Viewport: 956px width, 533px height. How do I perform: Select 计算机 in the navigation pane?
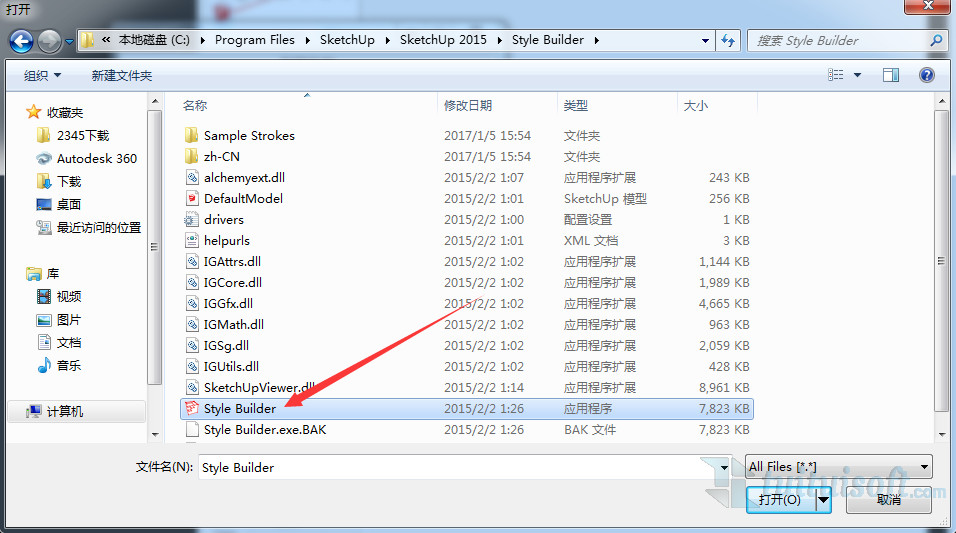coord(65,411)
